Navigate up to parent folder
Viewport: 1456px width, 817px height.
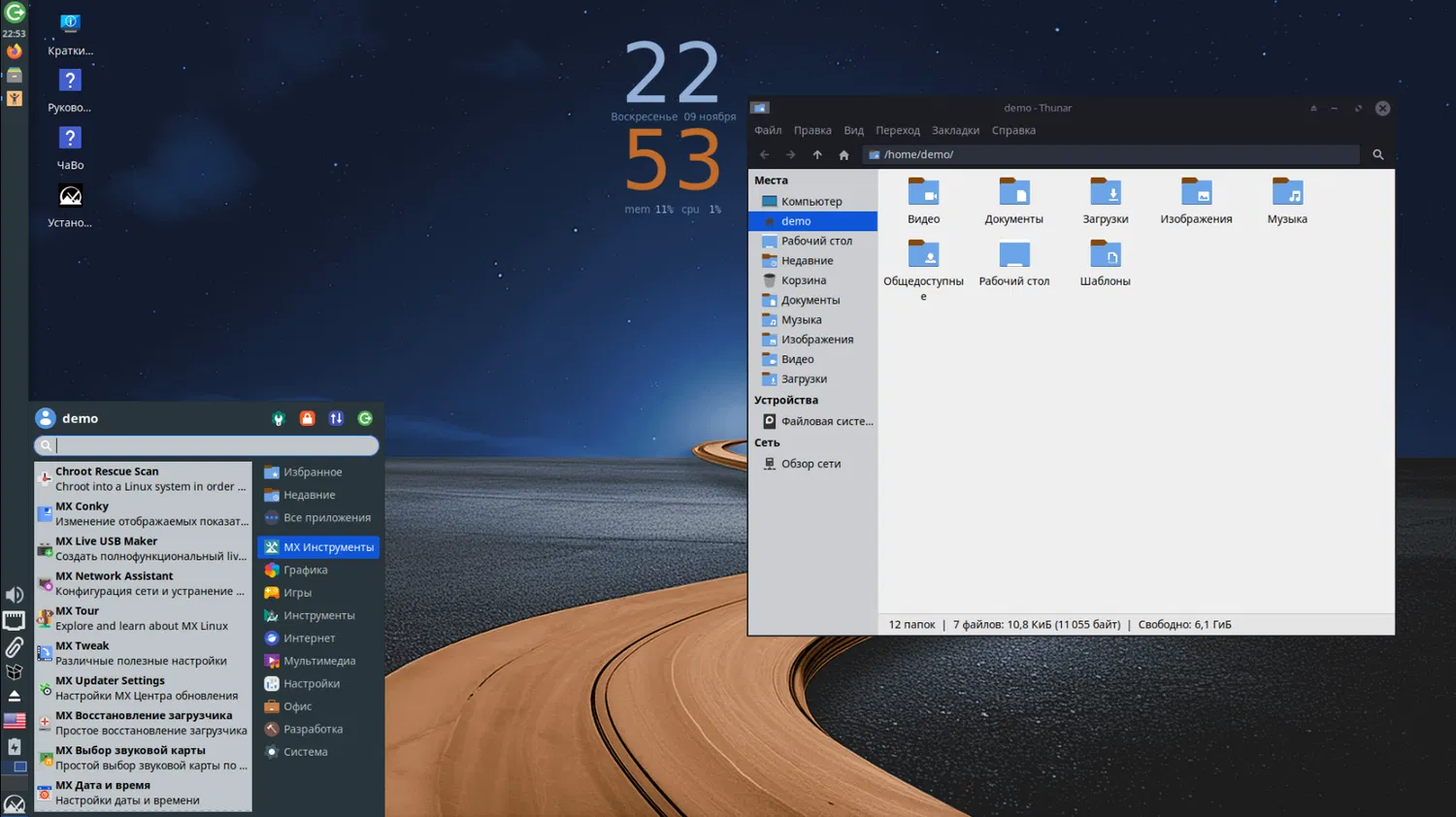817,154
